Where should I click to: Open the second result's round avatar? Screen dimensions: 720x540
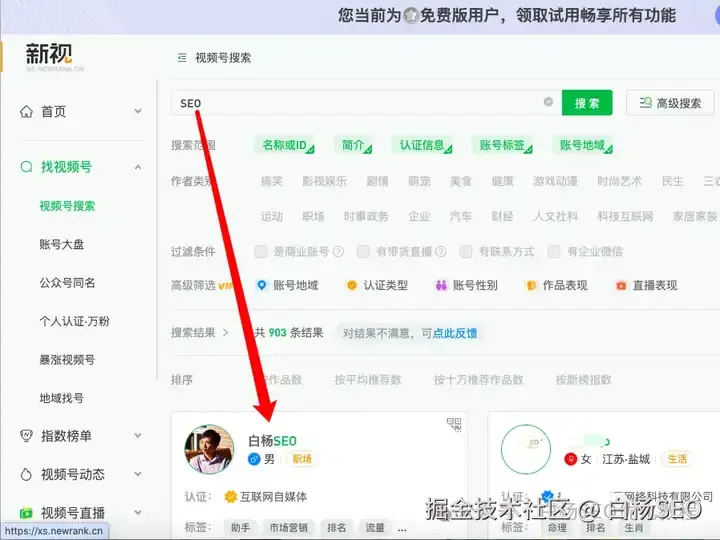point(526,450)
